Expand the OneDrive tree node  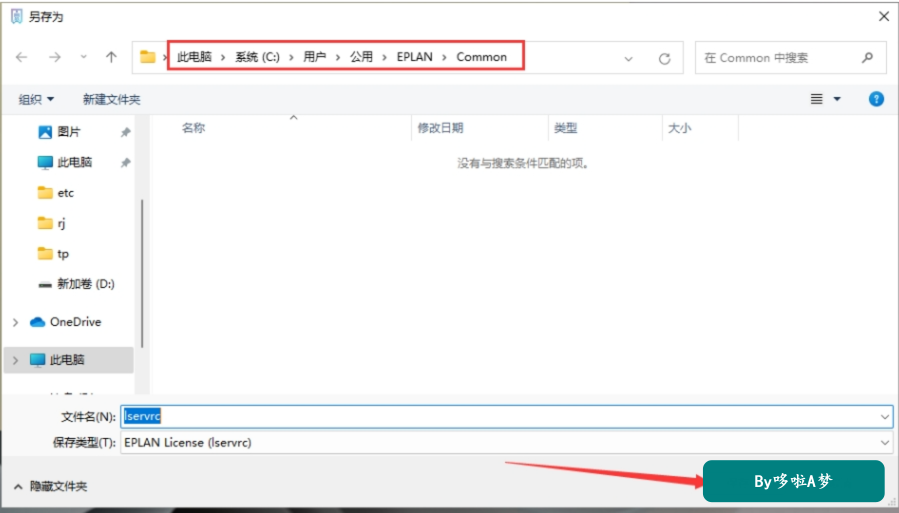[15, 322]
